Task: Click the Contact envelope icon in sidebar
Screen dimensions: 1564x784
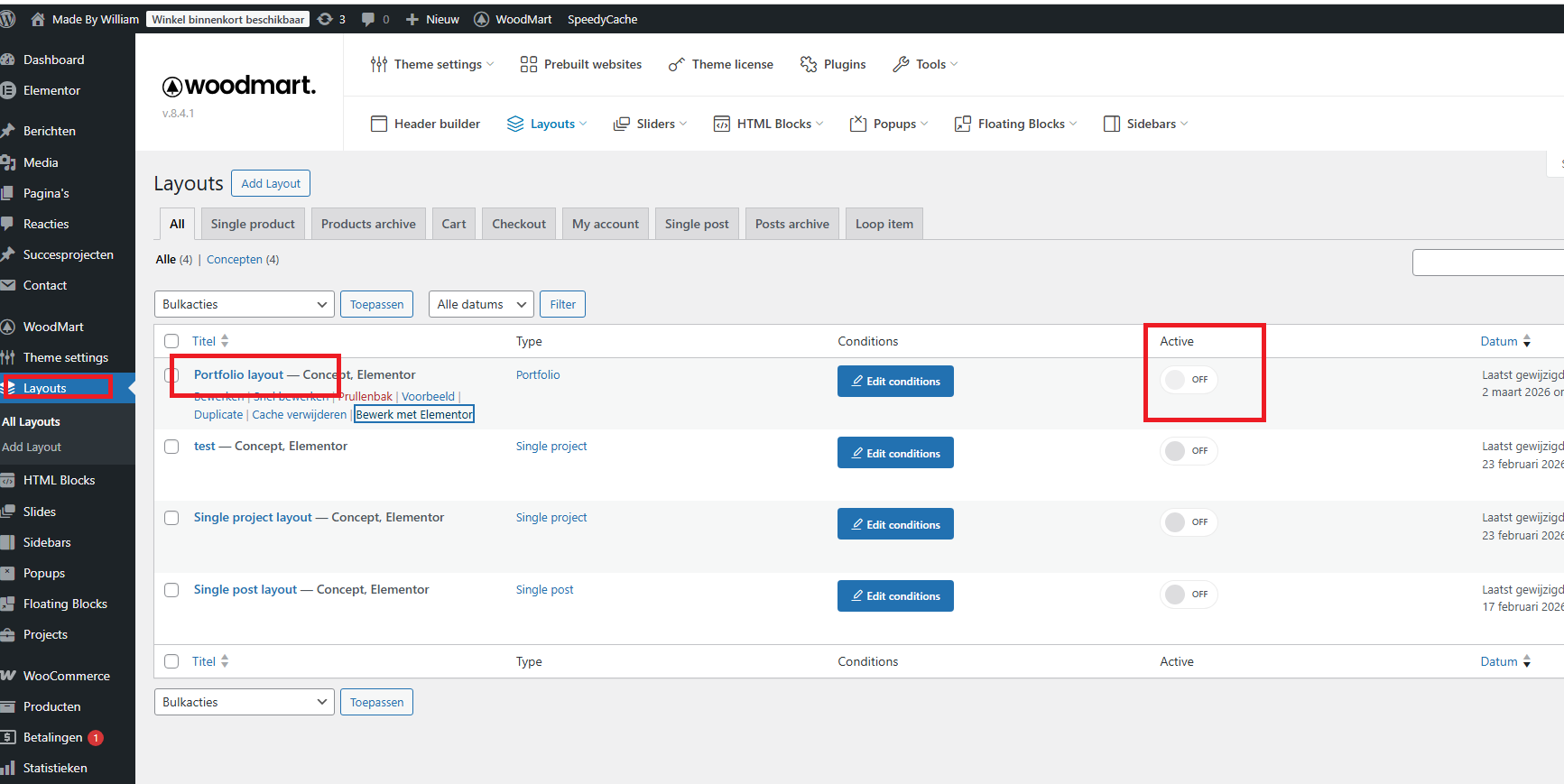Action: click(x=8, y=285)
